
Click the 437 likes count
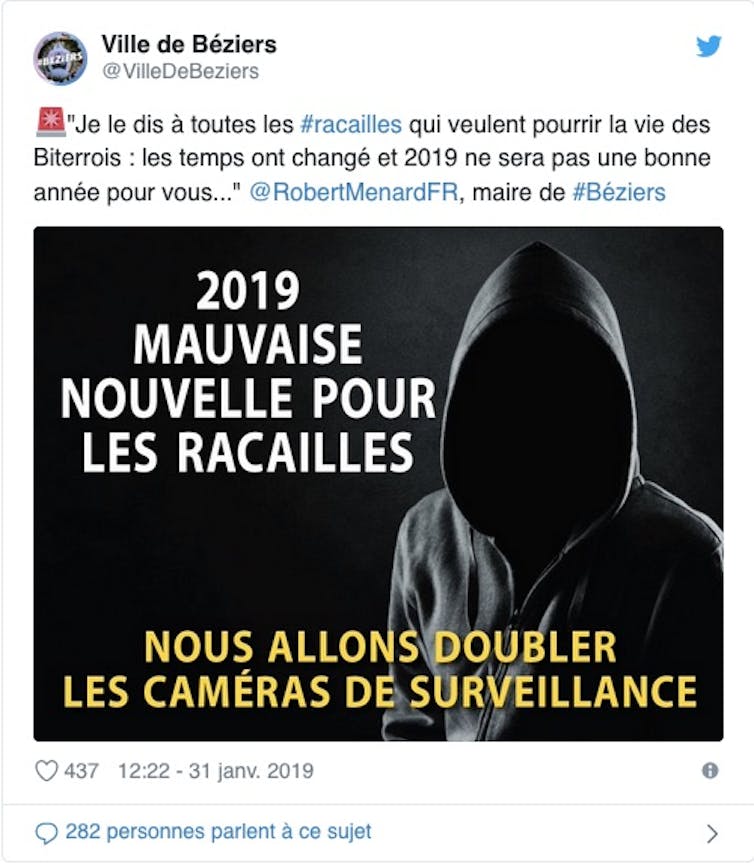(81, 771)
